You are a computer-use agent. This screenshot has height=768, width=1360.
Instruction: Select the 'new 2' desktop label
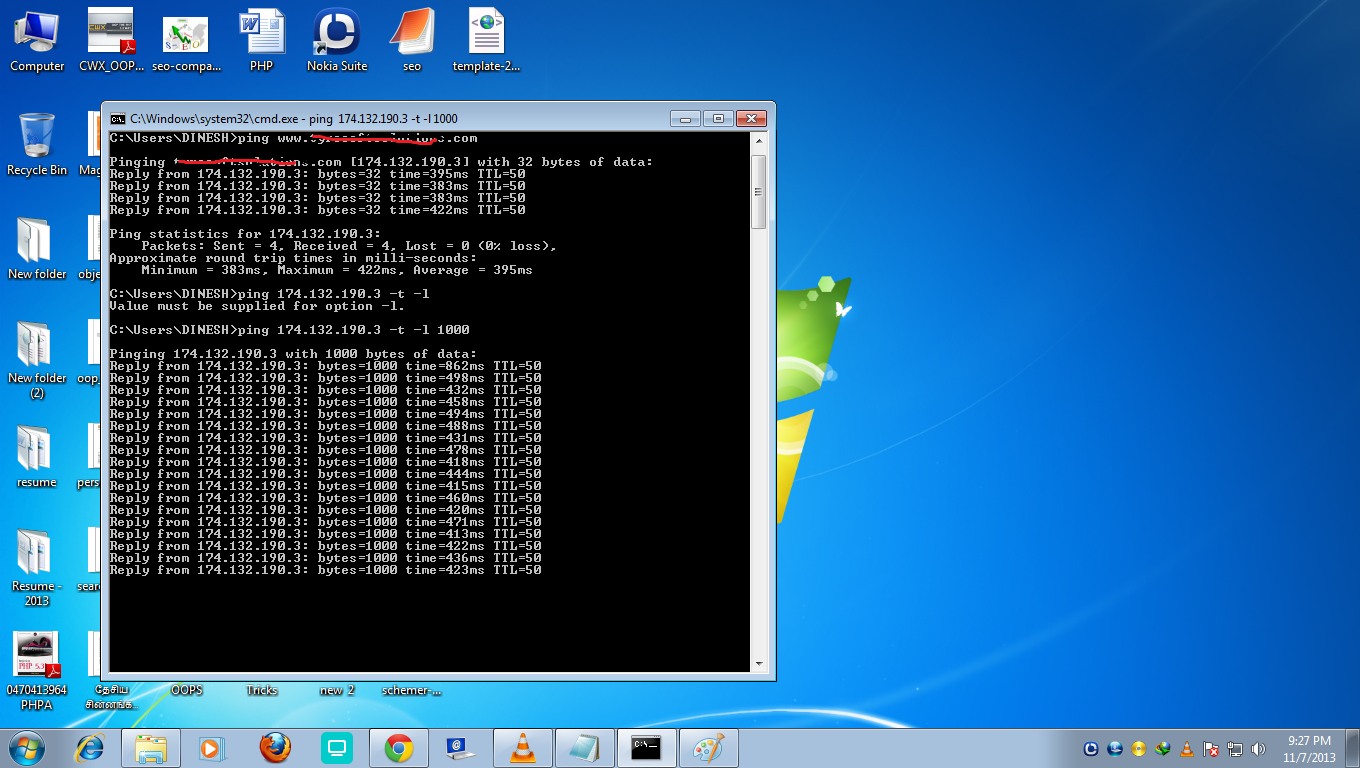337,690
